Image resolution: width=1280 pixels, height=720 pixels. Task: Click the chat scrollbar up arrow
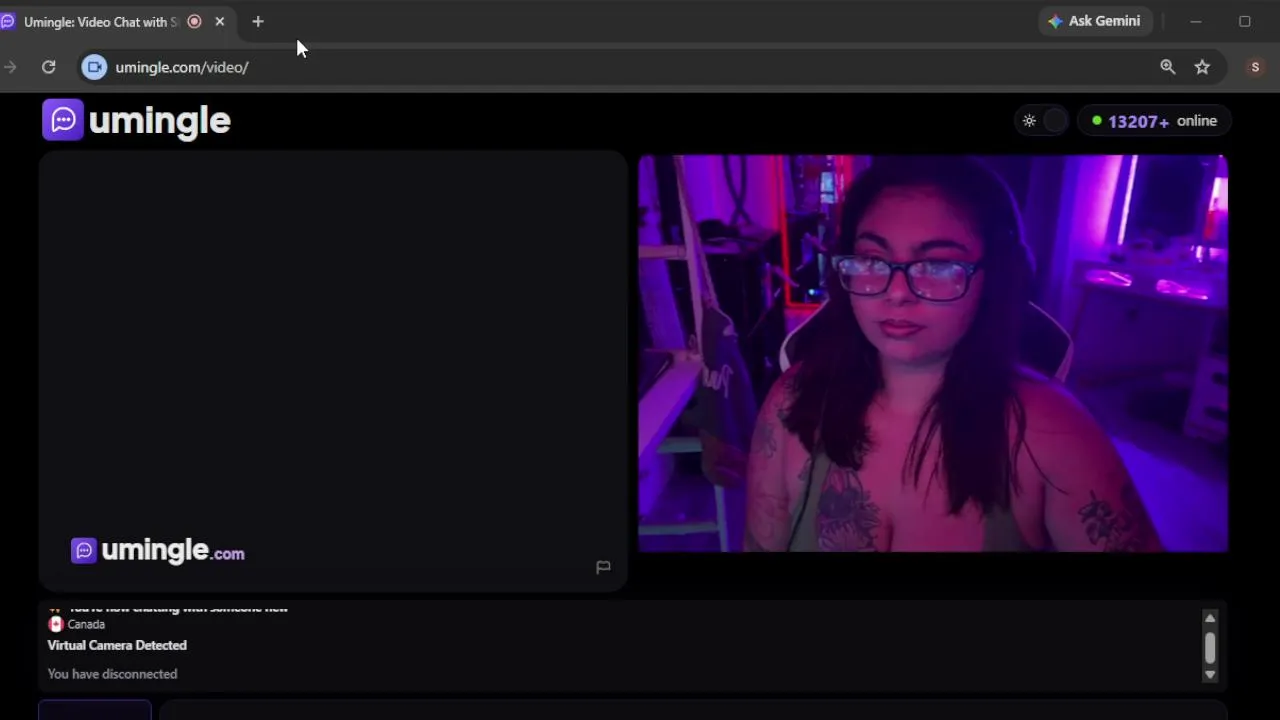click(x=1210, y=618)
